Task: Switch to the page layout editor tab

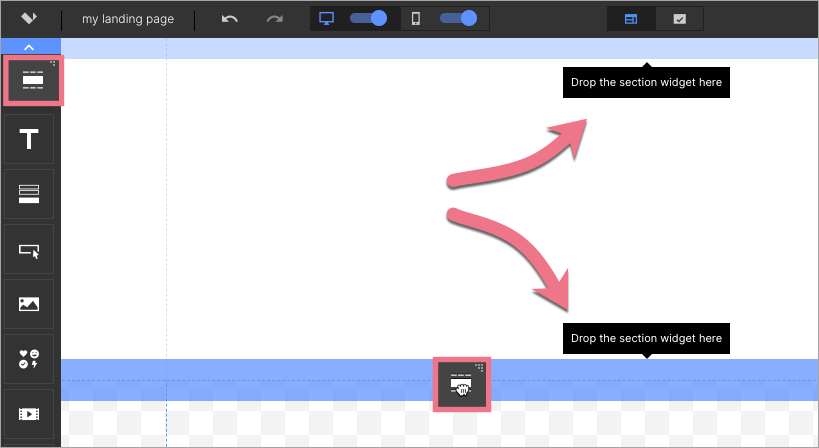Action: click(x=632, y=19)
